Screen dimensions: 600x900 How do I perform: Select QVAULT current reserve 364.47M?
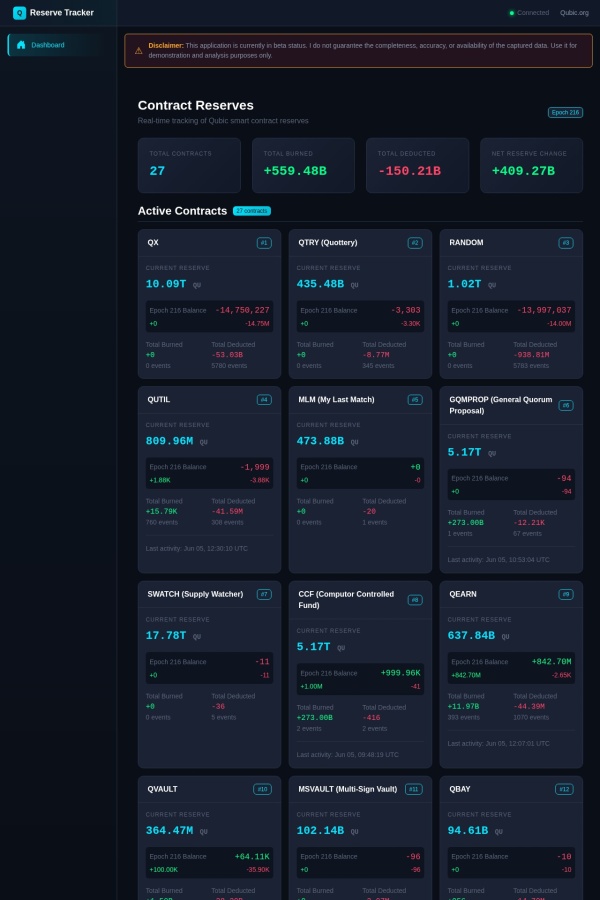pyautogui.click(x=169, y=831)
